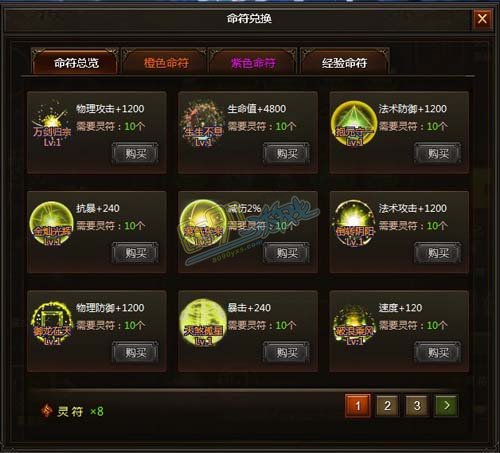Switch to the 紫色命符 tab
The height and width of the screenshot is (453, 500).
coord(253,62)
